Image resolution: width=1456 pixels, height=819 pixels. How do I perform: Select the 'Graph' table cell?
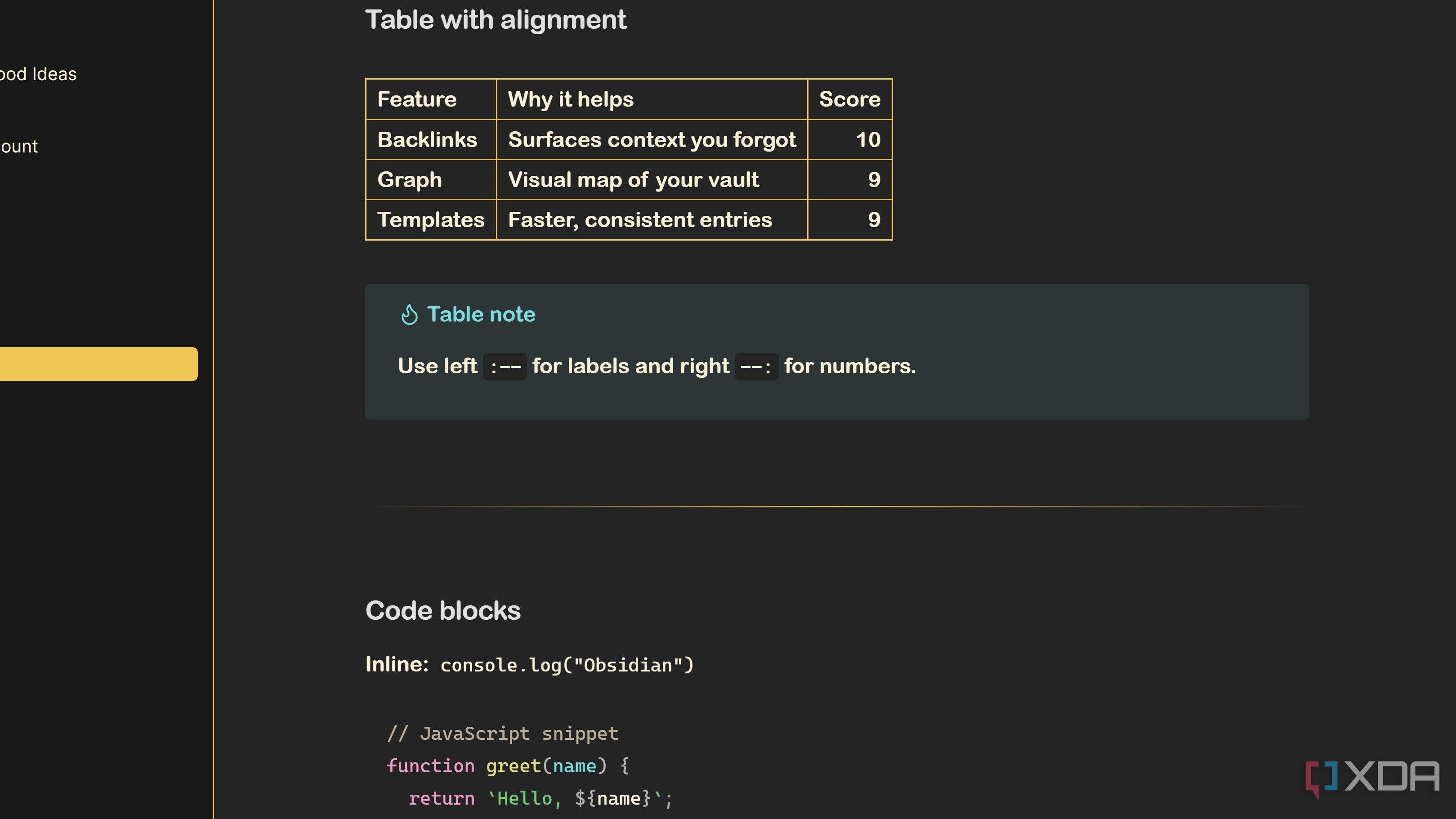(x=431, y=180)
